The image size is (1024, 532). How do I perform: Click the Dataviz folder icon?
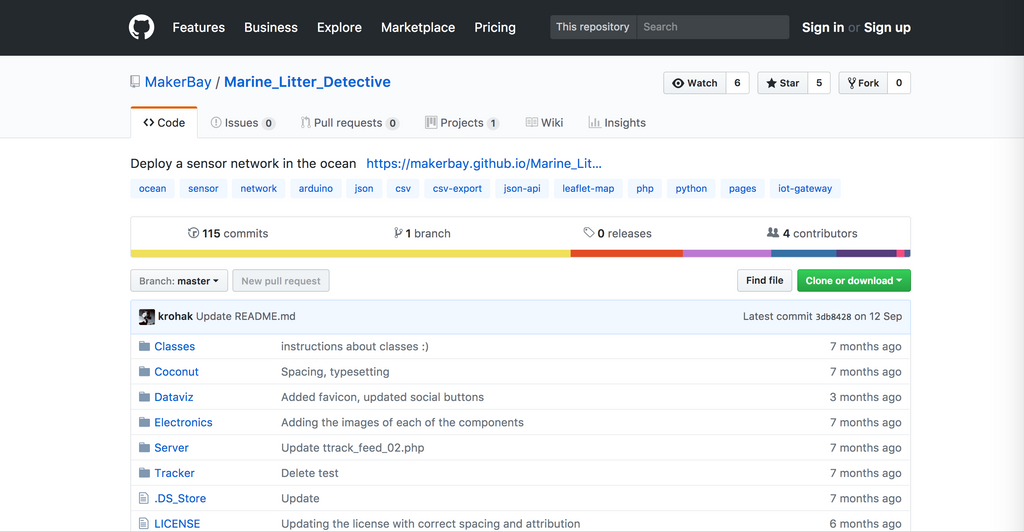click(x=144, y=397)
